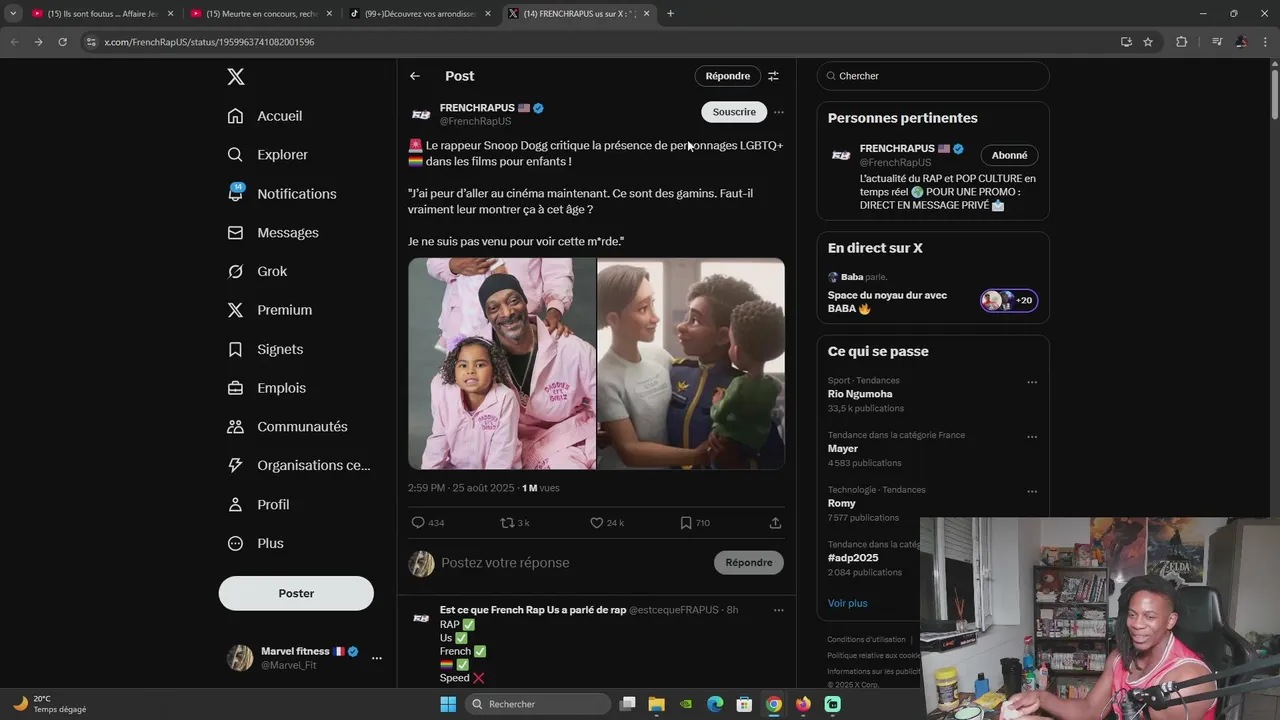Open Notifications in sidebar
Image resolution: width=1280 pixels, height=720 pixels.
[x=281, y=194]
